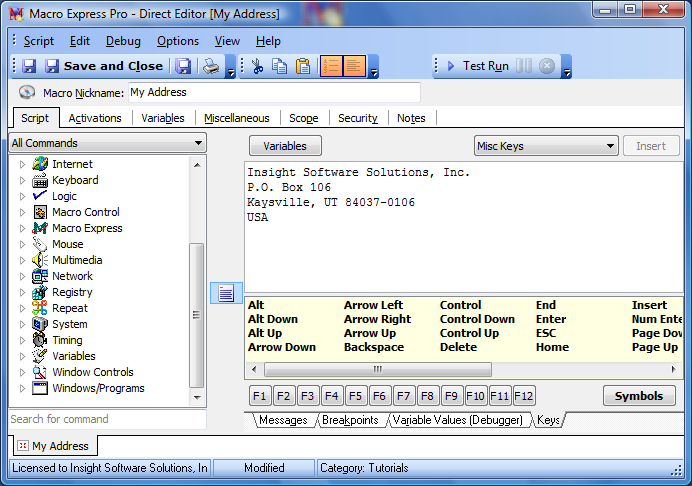Click the F1 key button
Viewport: 692px width, 486px height.
coord(260,396)
